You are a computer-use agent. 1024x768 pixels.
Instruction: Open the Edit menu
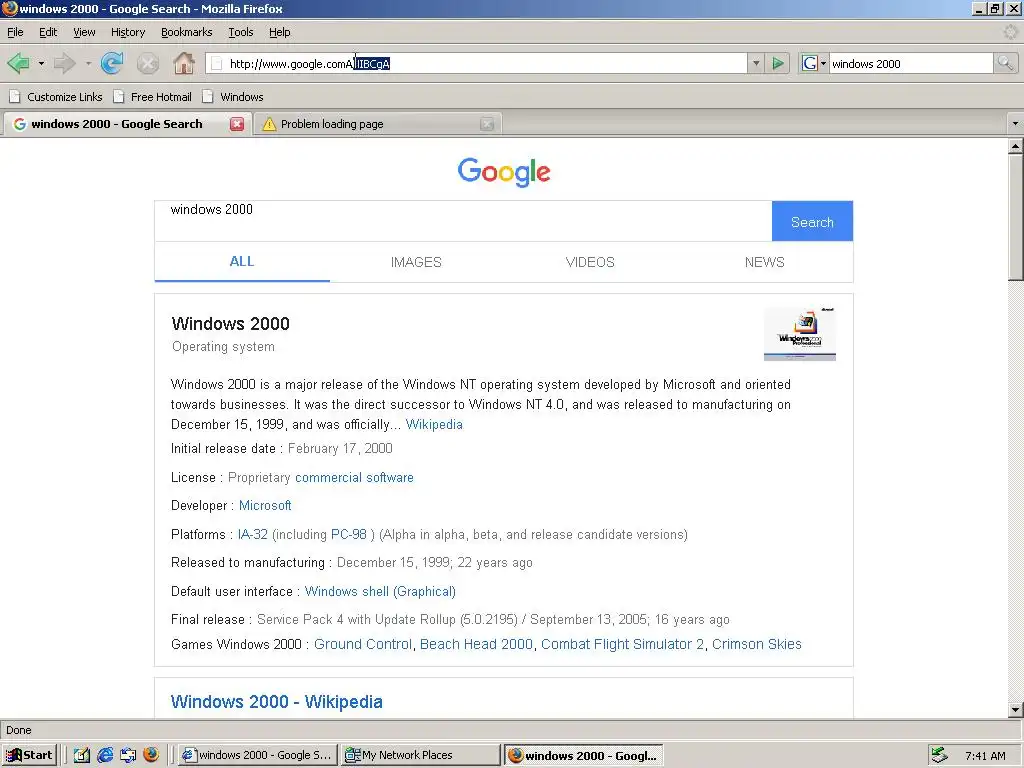click(48, 32)
